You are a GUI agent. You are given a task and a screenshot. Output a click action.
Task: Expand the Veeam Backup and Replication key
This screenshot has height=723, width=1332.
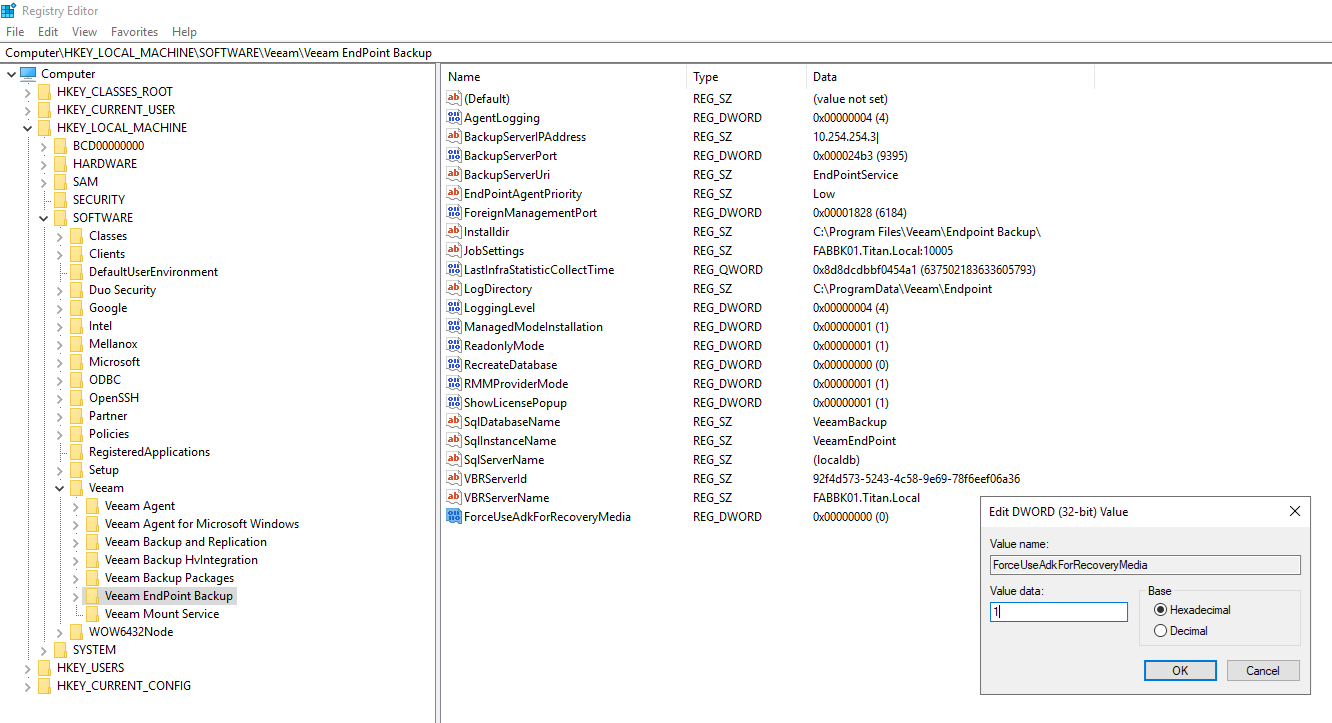75,542
